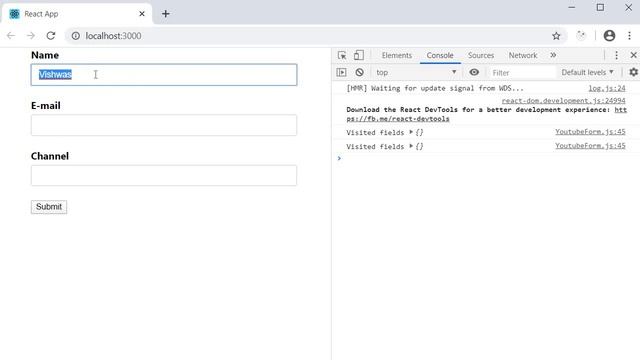
Task: Click the E-mail label
Action: click(x=46, y=106)
